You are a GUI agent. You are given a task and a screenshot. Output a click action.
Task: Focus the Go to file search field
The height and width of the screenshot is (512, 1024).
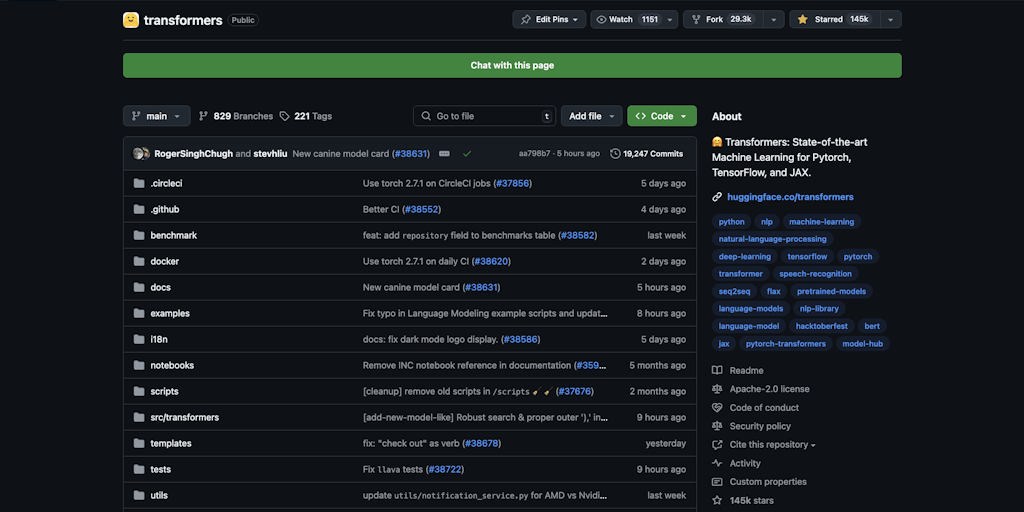[x=484, y=116]
